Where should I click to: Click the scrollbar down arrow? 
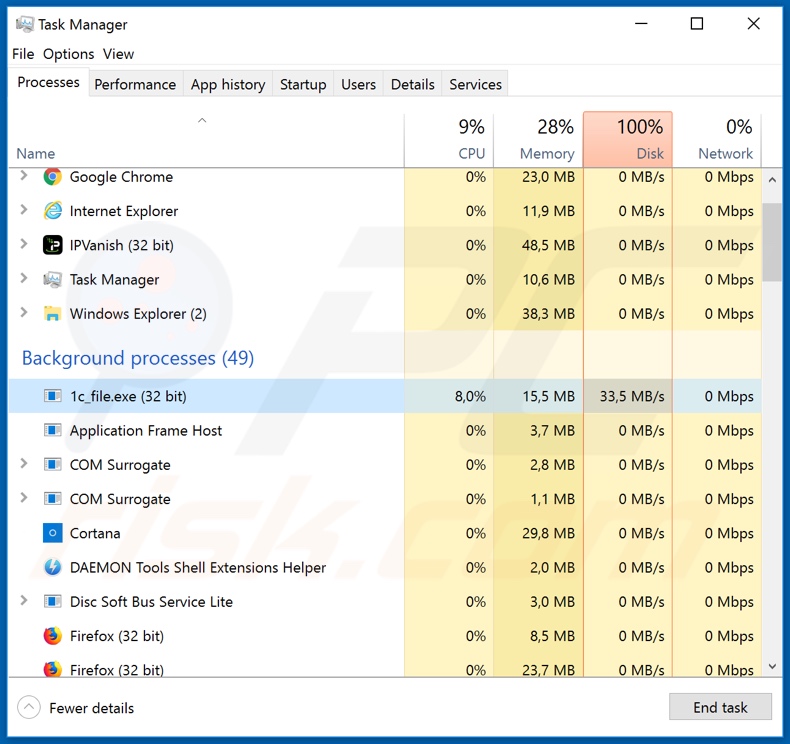(x=772, y=667)
